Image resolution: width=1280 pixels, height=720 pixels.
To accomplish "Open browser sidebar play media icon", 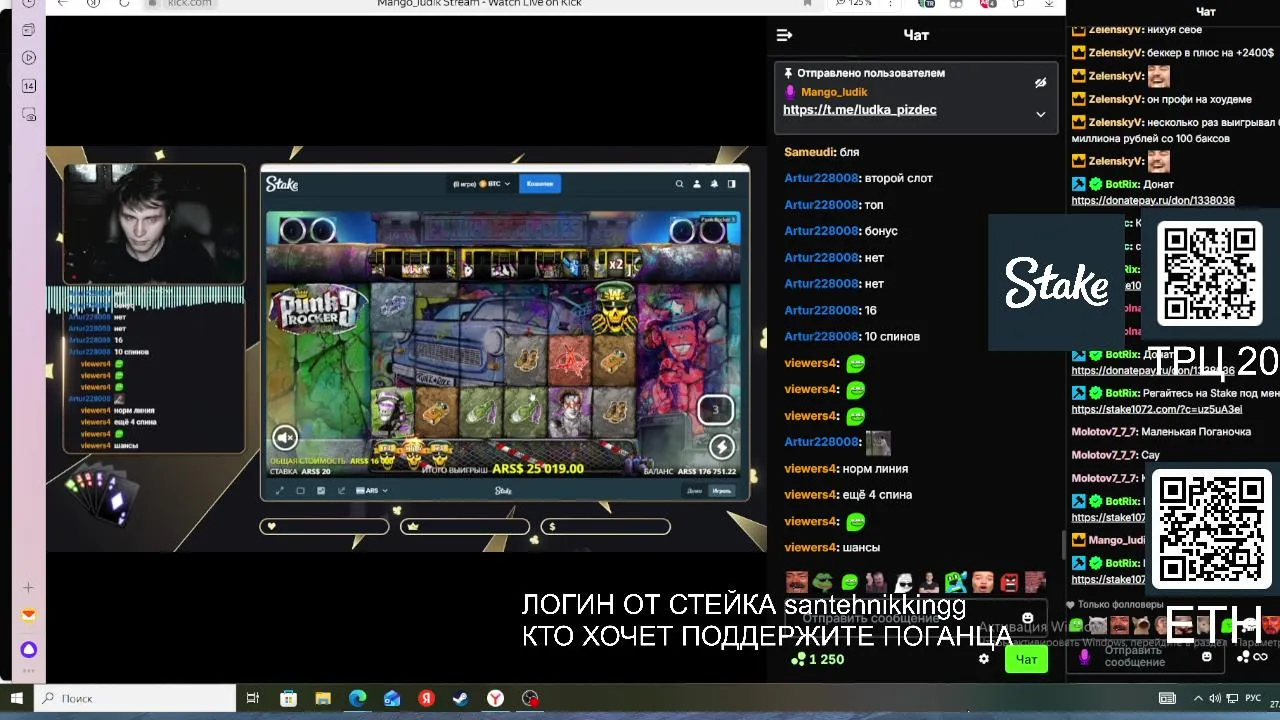I will pyautogui.click(x=29, y=58).
